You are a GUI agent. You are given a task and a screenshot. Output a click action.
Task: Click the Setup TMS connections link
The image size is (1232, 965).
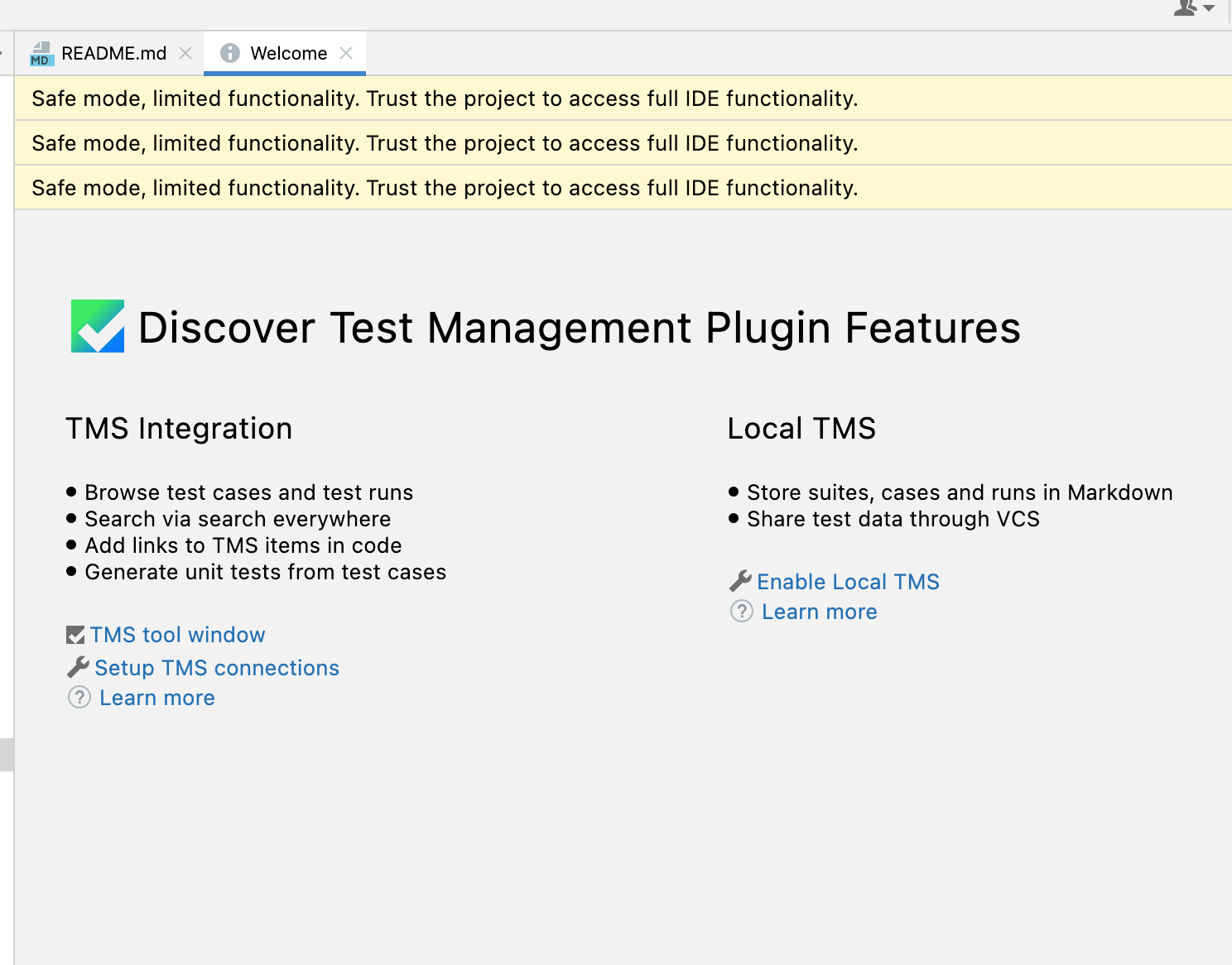[217, 668]
